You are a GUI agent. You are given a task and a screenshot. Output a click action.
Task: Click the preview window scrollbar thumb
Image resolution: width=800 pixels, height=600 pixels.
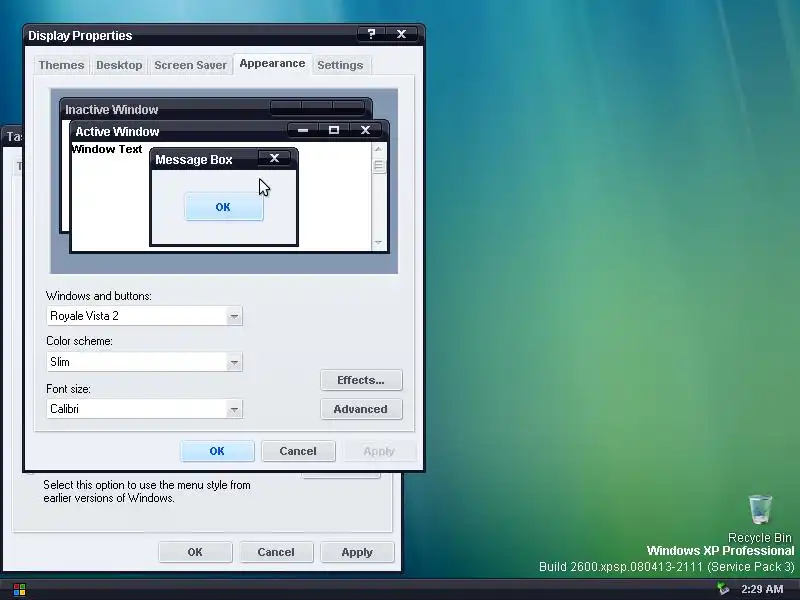(378, 166)
